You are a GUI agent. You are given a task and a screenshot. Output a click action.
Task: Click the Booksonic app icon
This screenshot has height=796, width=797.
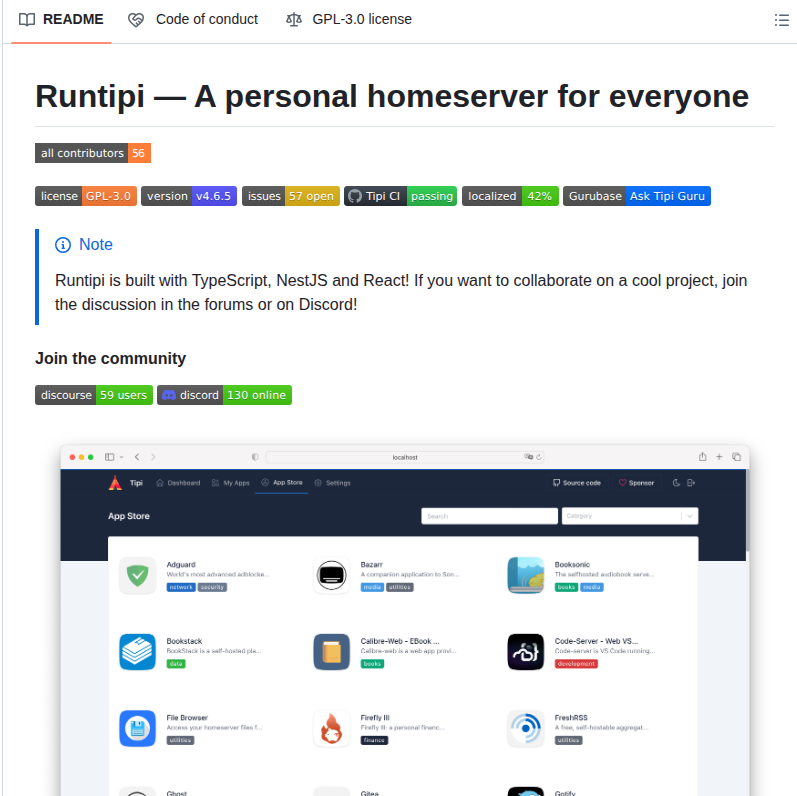(x=526, y=575)
